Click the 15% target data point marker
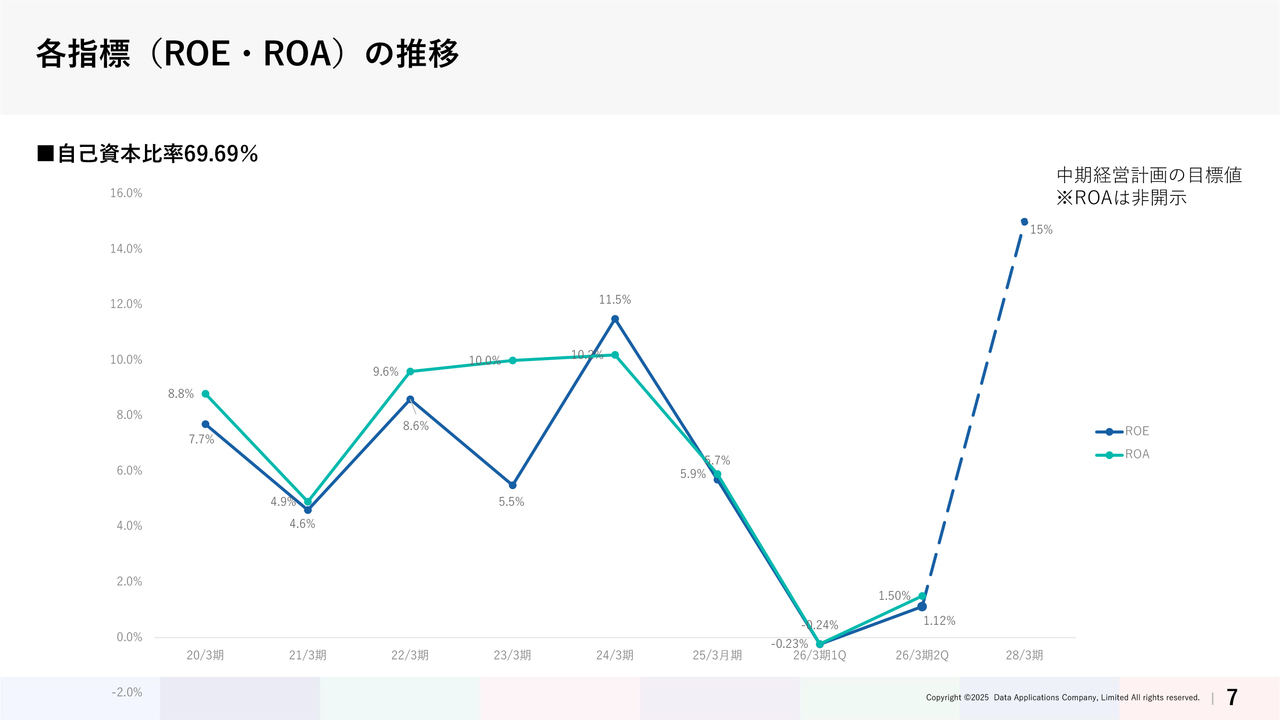Screen dimensions: 1280x720 click(x=1024, y=222)
